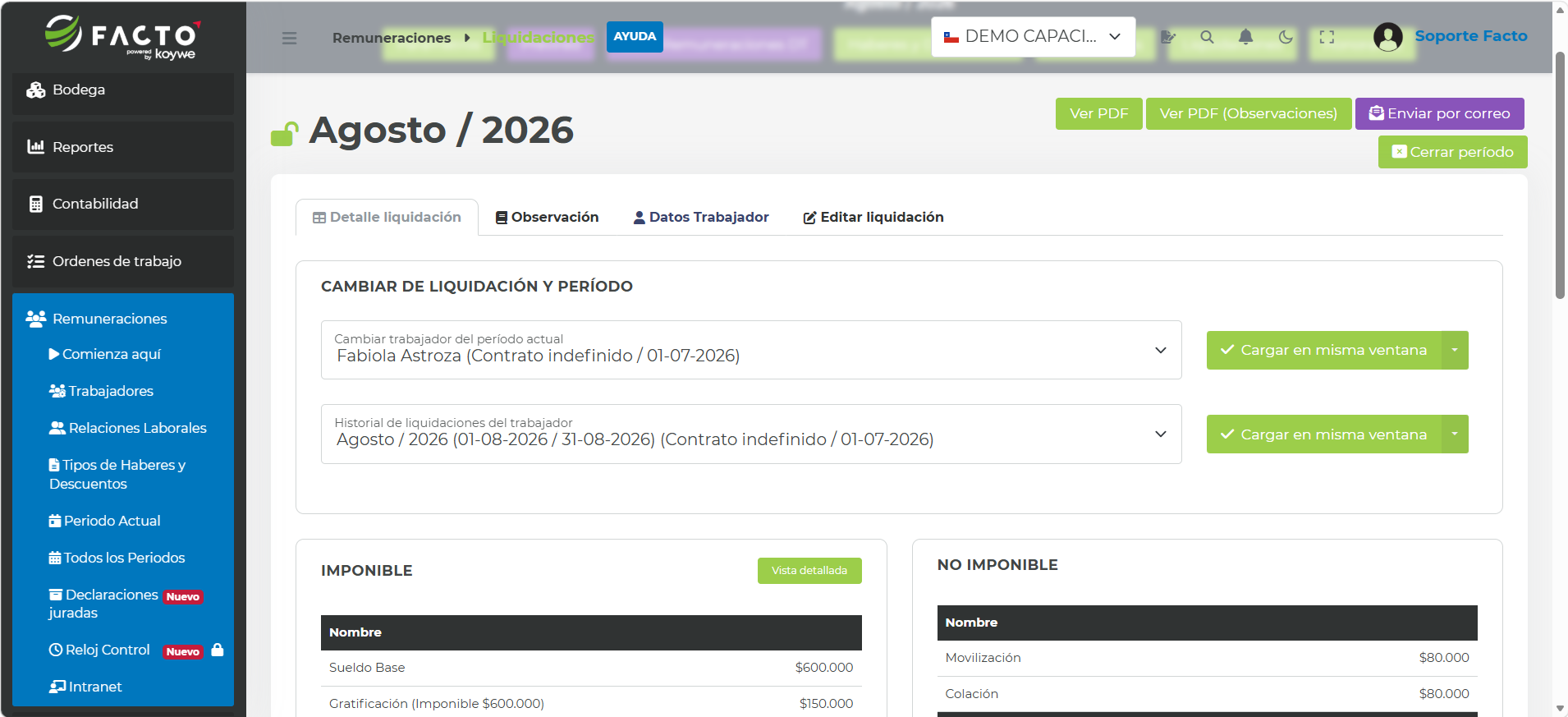
Task: Click the group icon beside Trabajadores
Action: (x=57, y=391)
